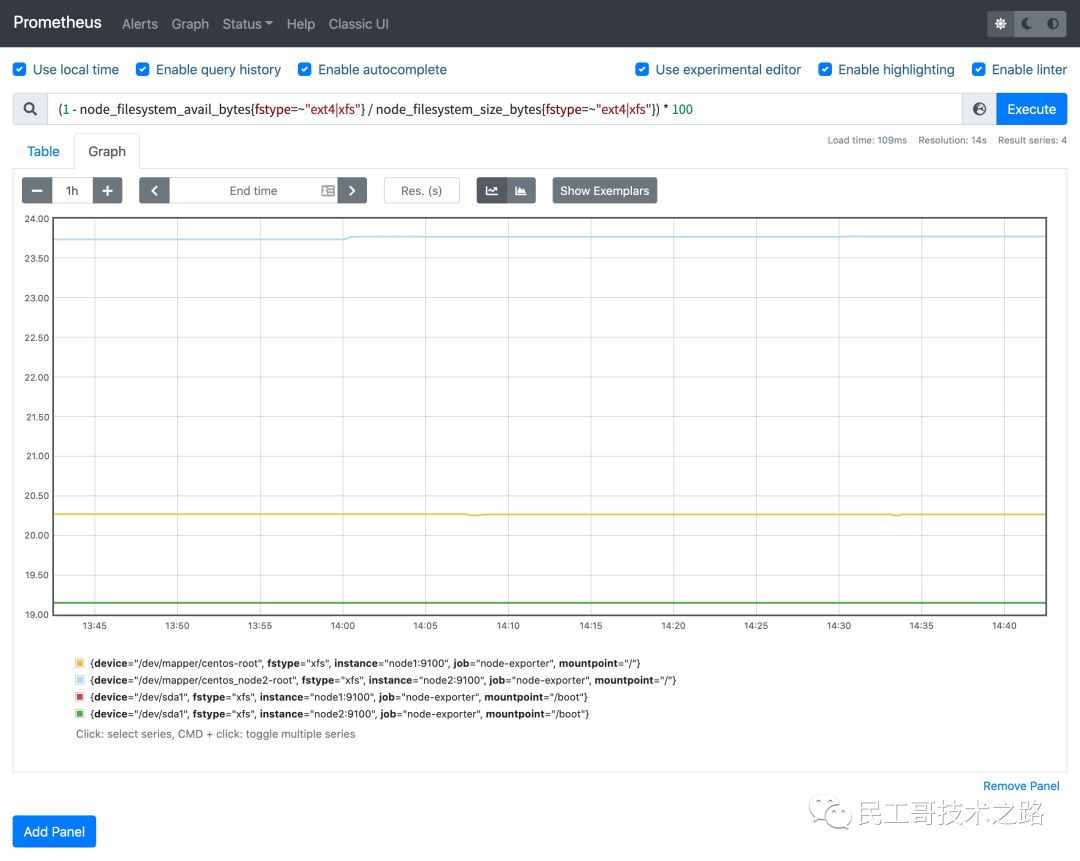
Task: Click the 14:00 x-axis time label
Action: click(x=342, y=625)
